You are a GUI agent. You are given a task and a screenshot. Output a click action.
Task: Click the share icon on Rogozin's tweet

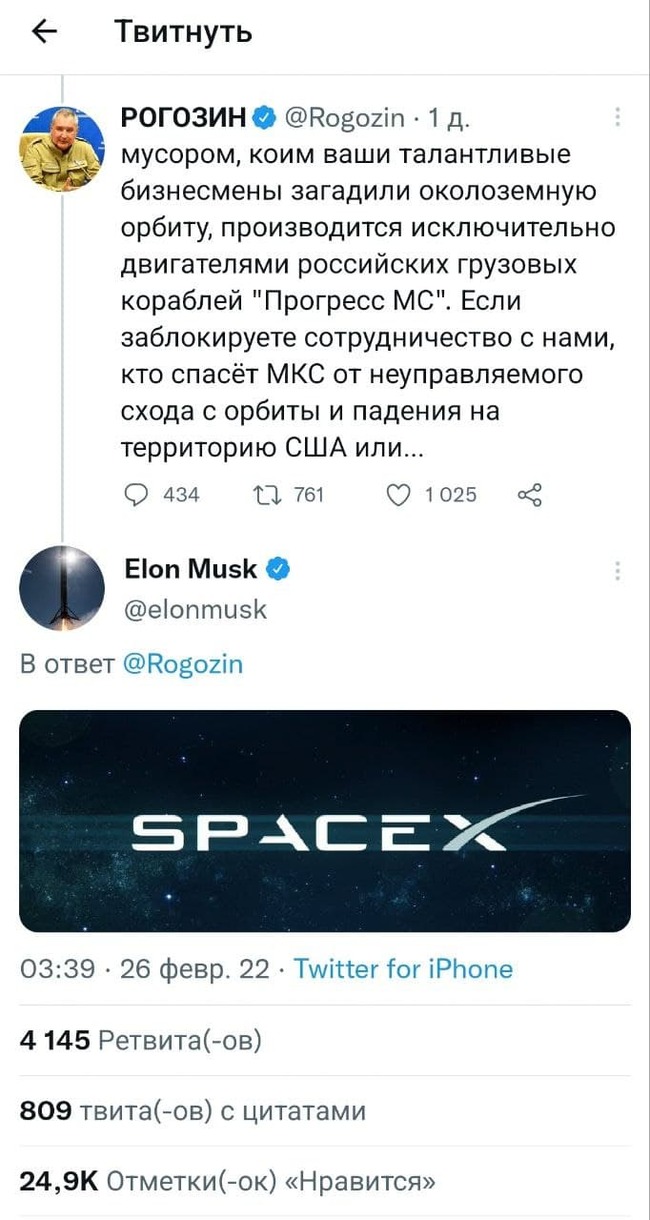[530, 494]
